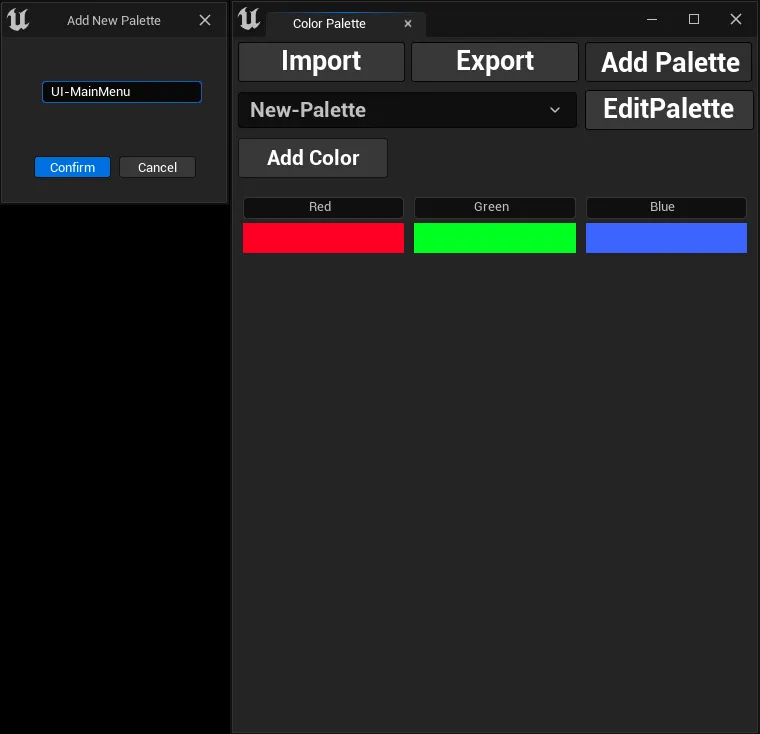Close the Add New Palette dialog
This screenshot has height=734, width=760.
pos(205,20)
